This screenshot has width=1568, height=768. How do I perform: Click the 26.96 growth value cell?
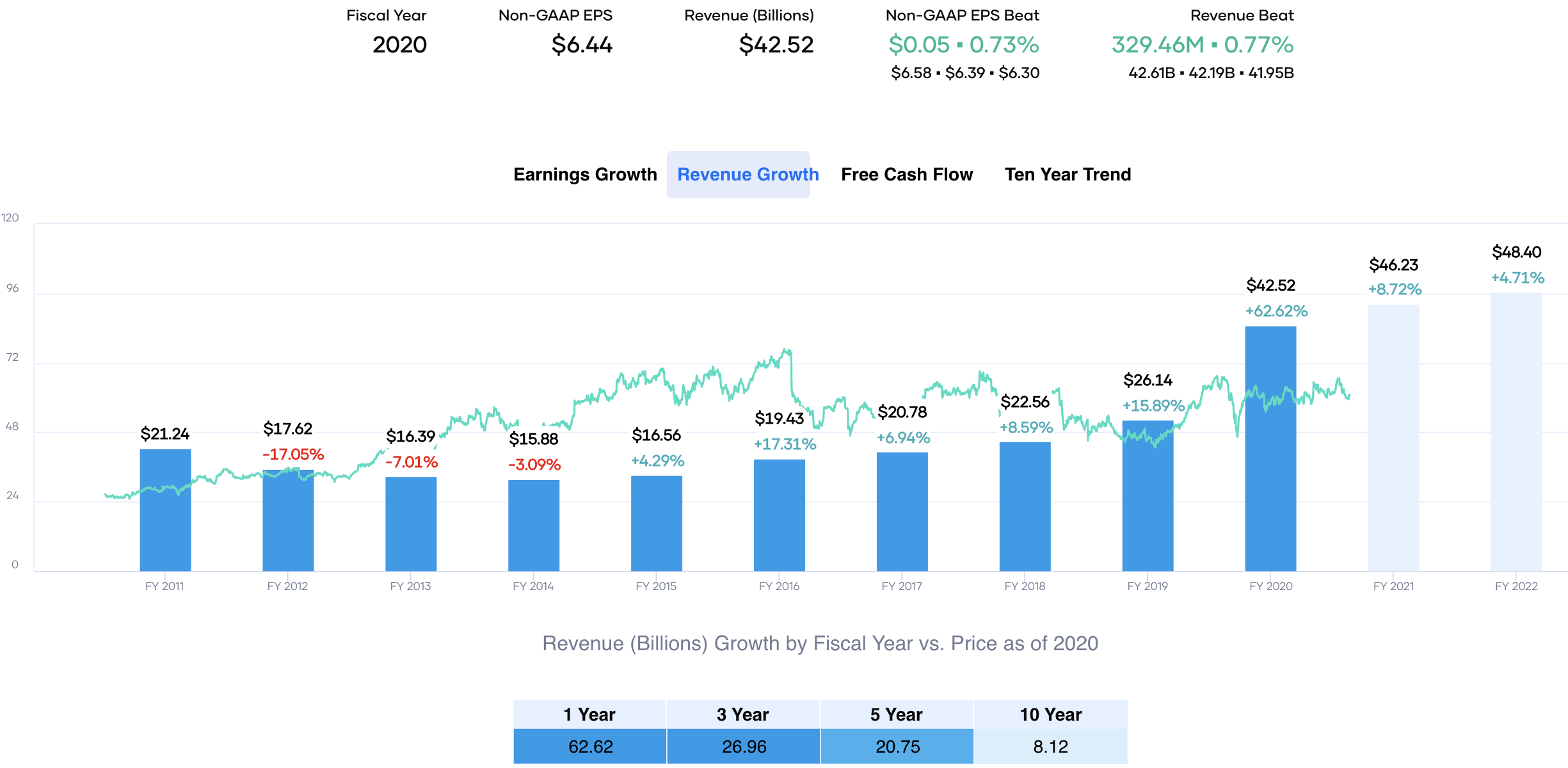pos(743,746)
